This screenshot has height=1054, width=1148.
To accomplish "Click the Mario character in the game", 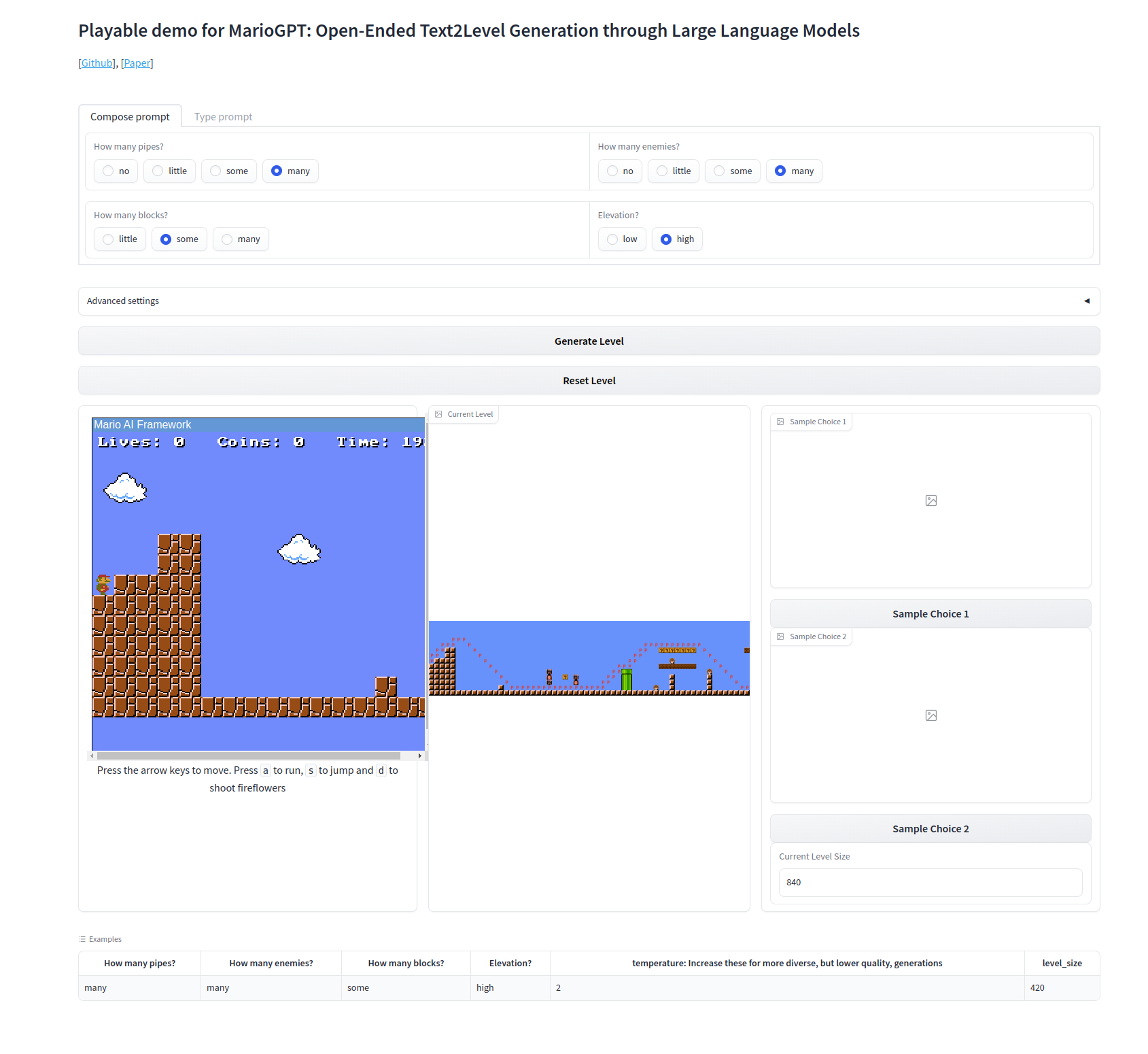I will [103, 584].
